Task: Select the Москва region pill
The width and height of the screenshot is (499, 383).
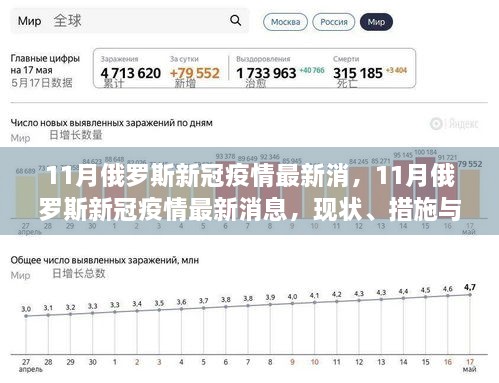Action: [285, 22]
